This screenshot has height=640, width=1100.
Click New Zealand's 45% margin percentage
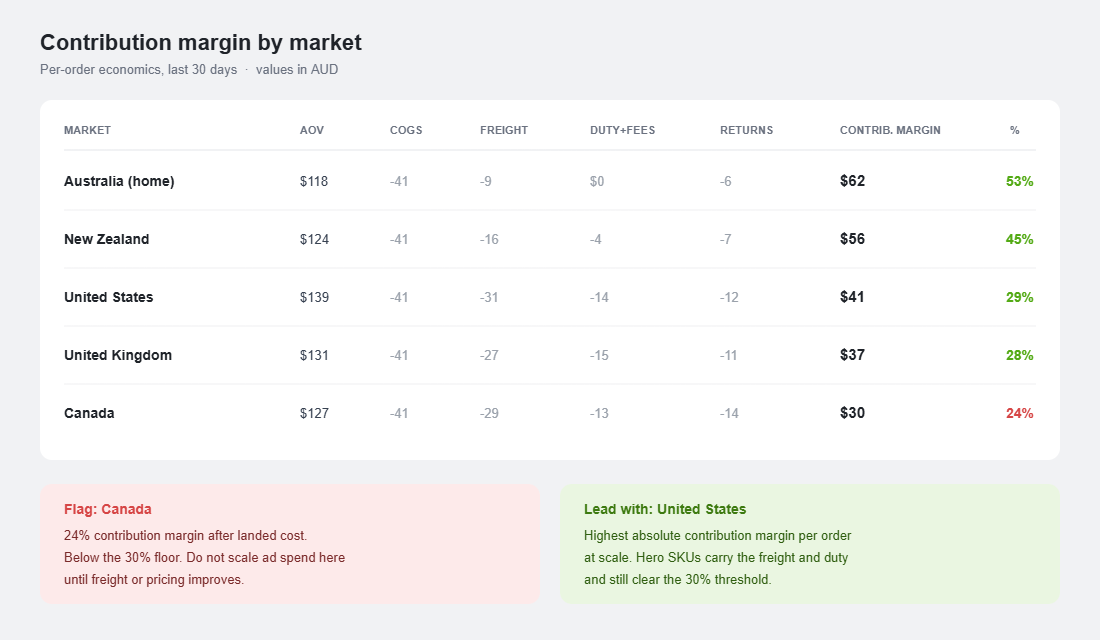pyautogui.click(x=1019, y=239)
